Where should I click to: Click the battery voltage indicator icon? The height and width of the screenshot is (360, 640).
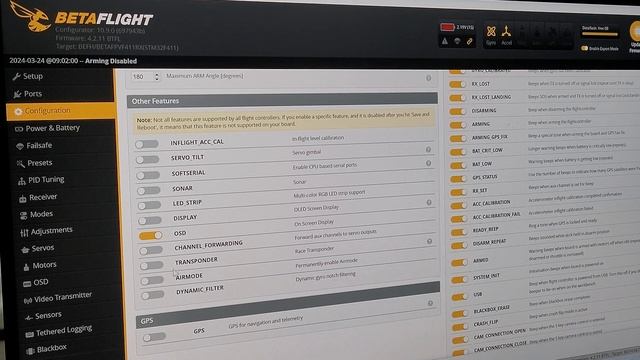(447, 27)
